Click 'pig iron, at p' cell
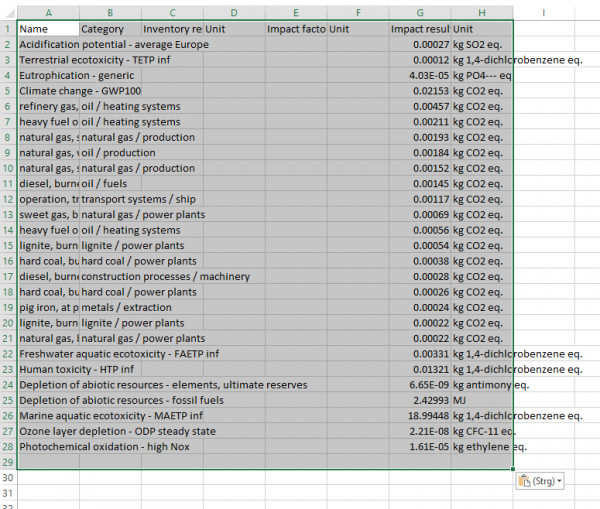 click(x=49, y=307)
